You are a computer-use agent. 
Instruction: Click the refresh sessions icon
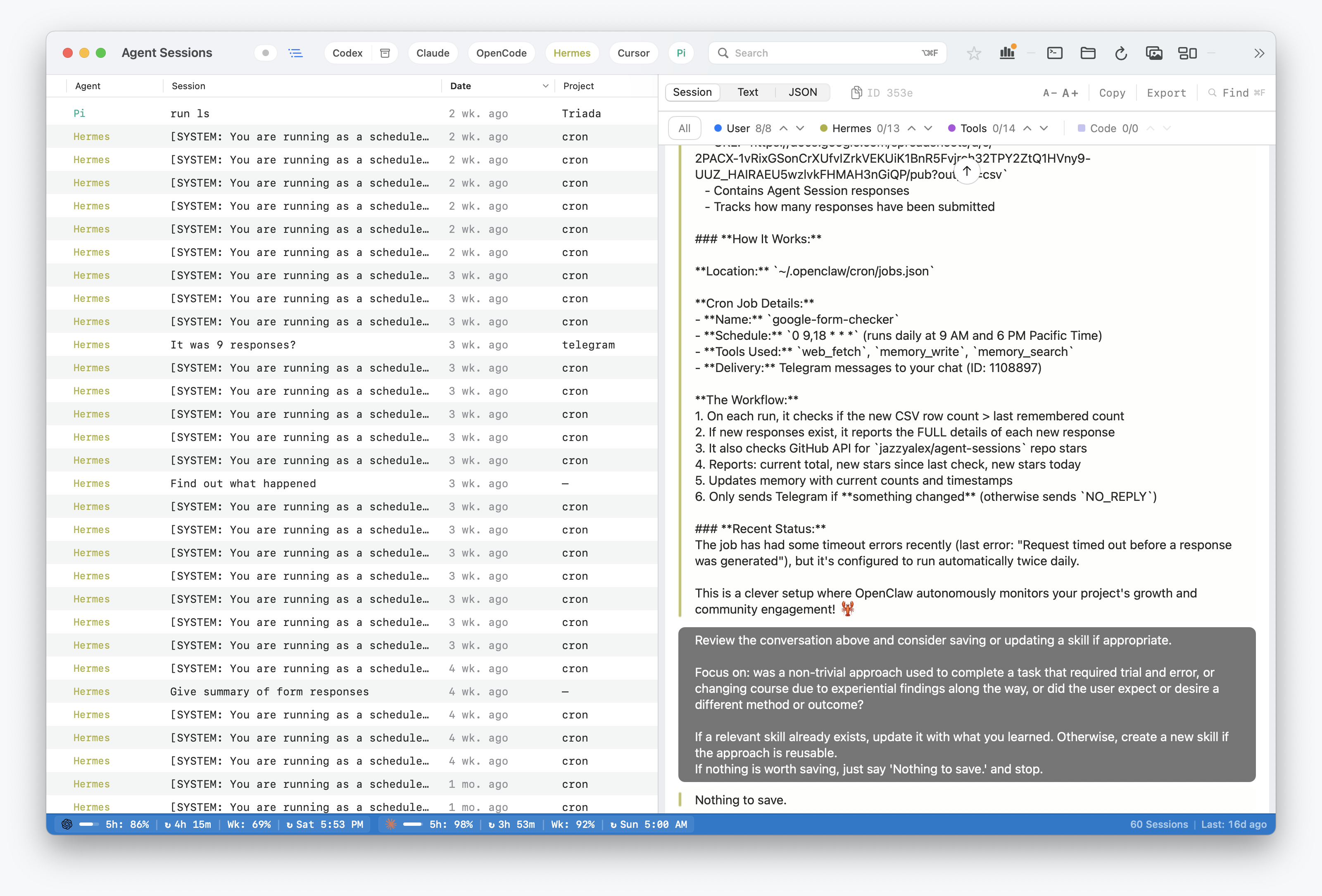pyautogui.click(x=1121, y=53)
